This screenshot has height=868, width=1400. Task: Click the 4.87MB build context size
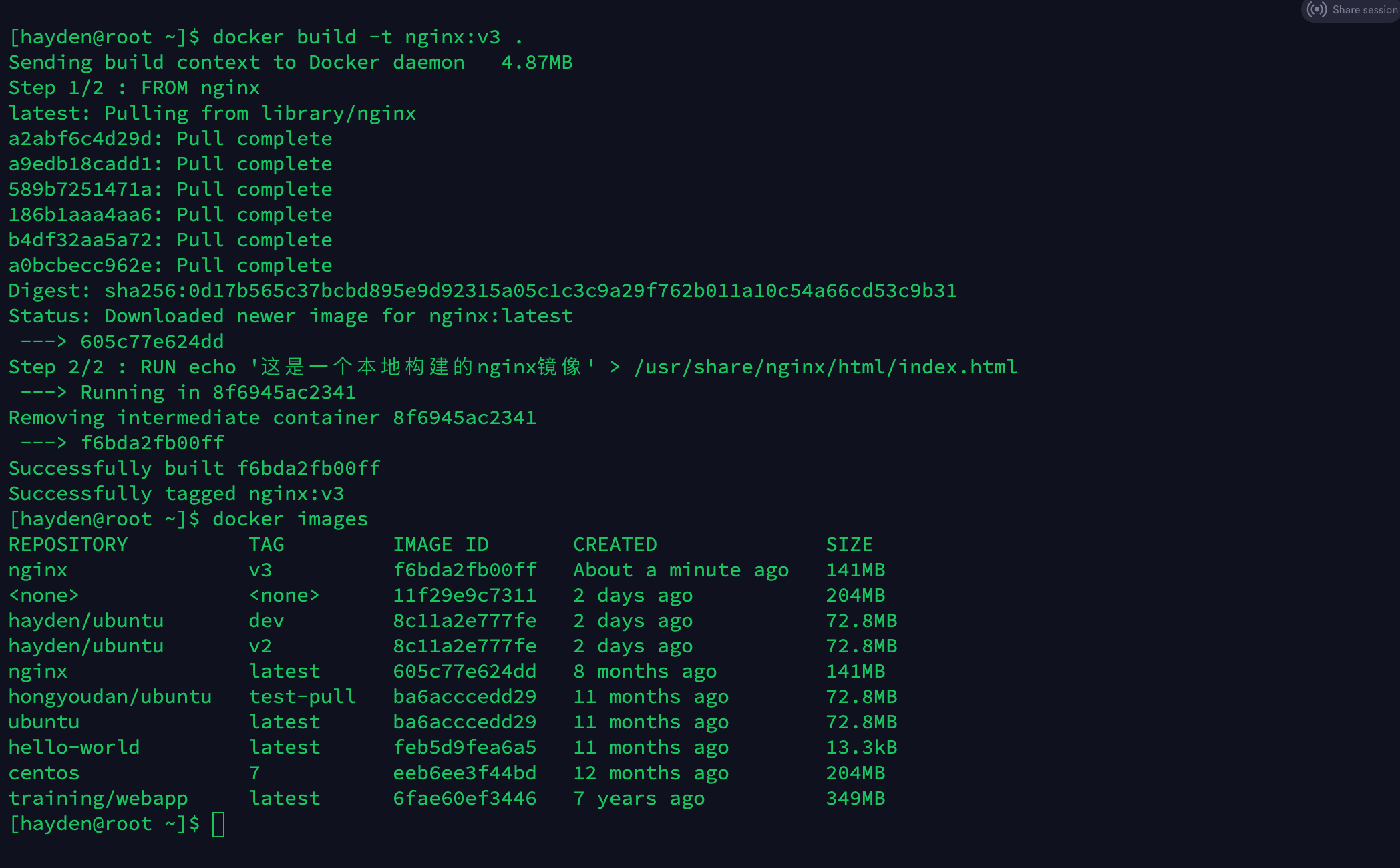point(537,63)
